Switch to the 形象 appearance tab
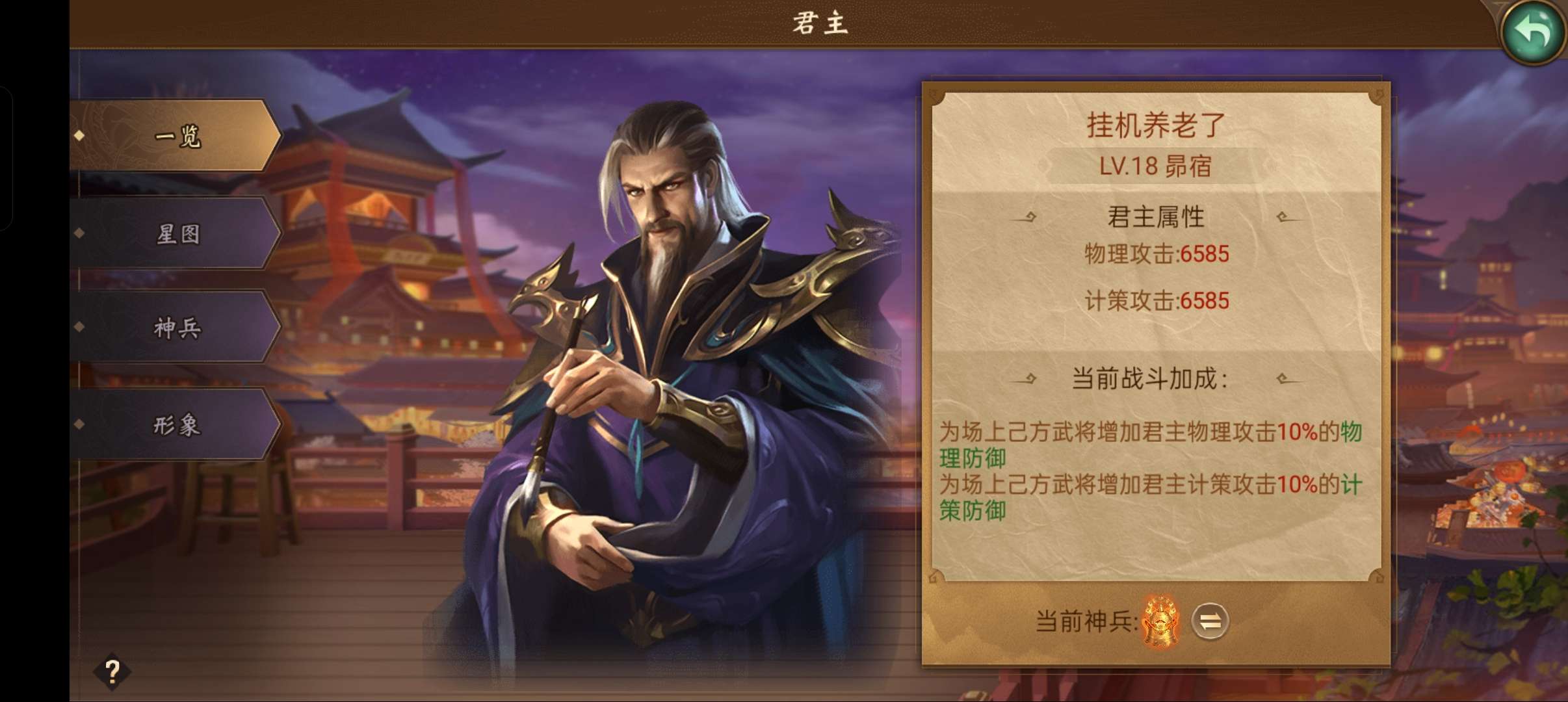1568x702 pixels. [x=176, y=424]
